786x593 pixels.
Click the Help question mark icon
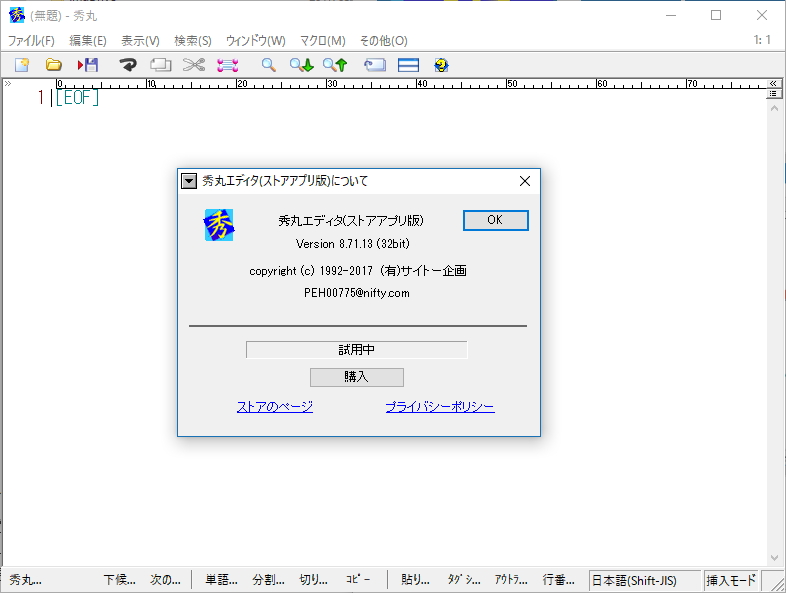click(x=441, y=65)
